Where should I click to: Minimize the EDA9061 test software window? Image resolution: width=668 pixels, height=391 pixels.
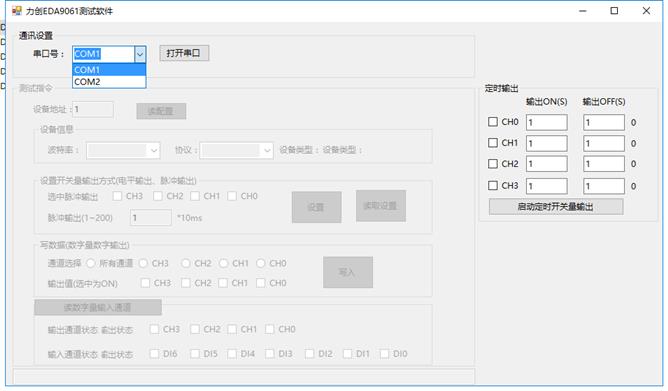pyautogui.click(x=582, y=11)
